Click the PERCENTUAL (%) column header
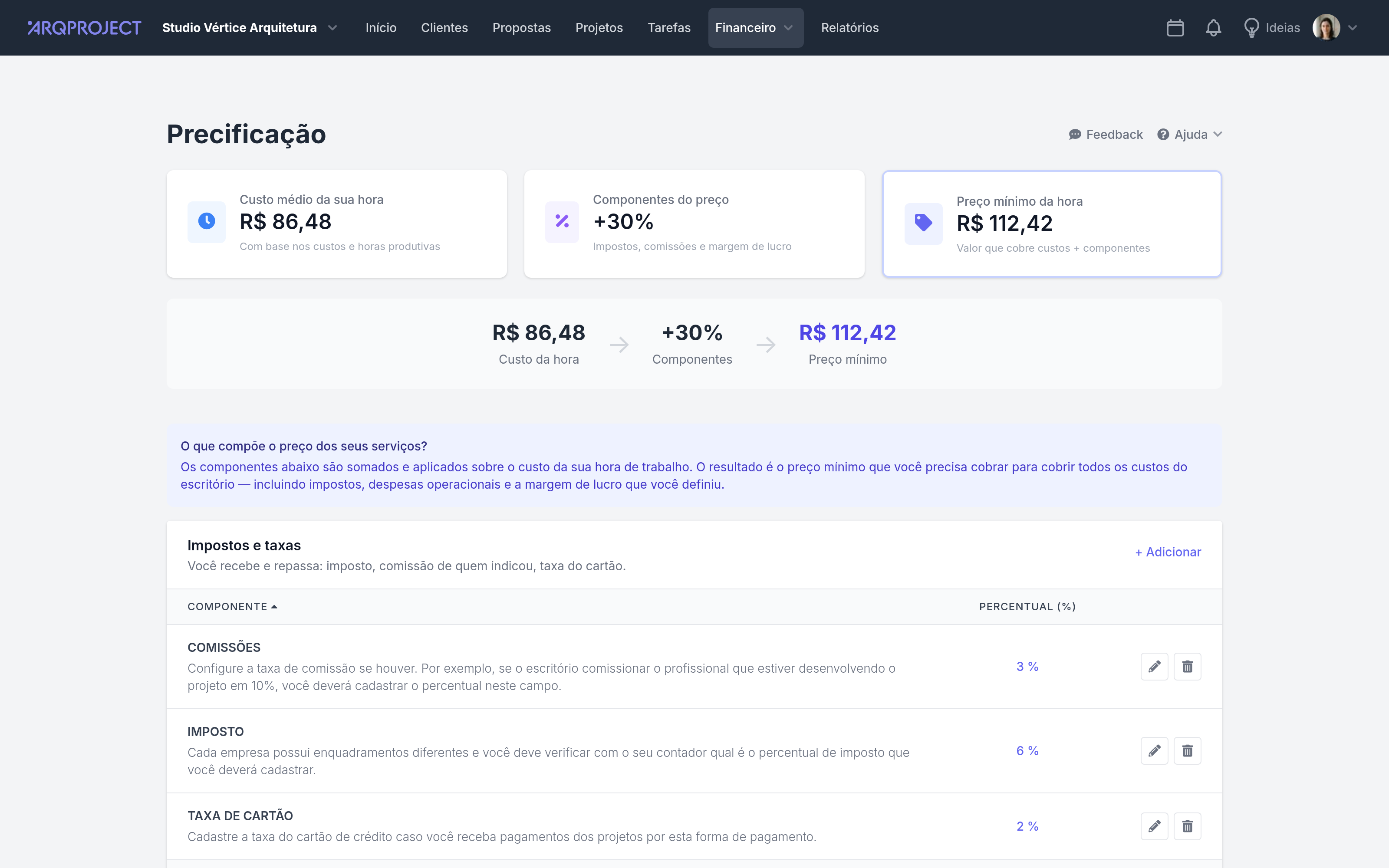The image size is (1389, 868). point(1027,606)
